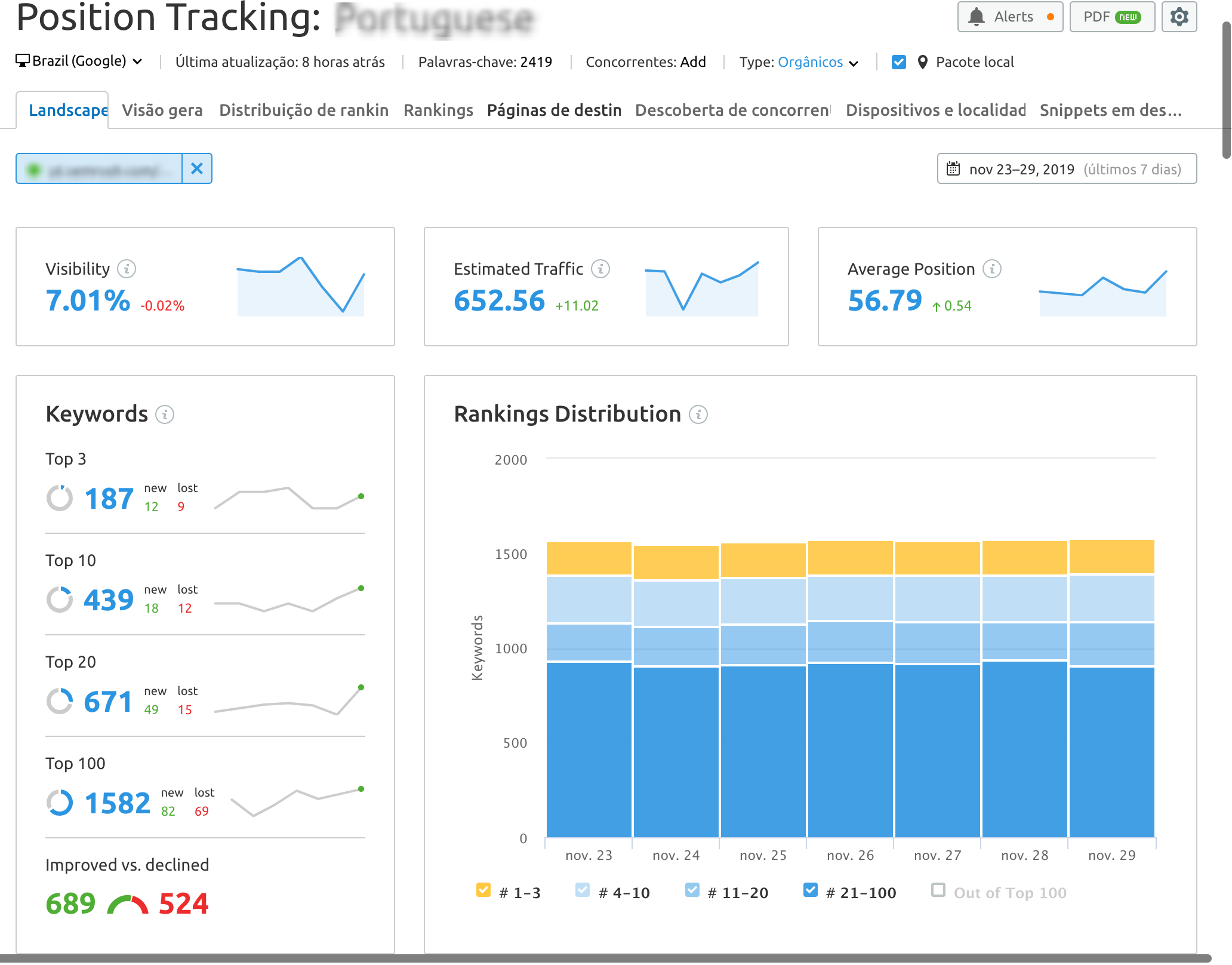
Task: Open the Rankings tab
Action: coord(438,110)
